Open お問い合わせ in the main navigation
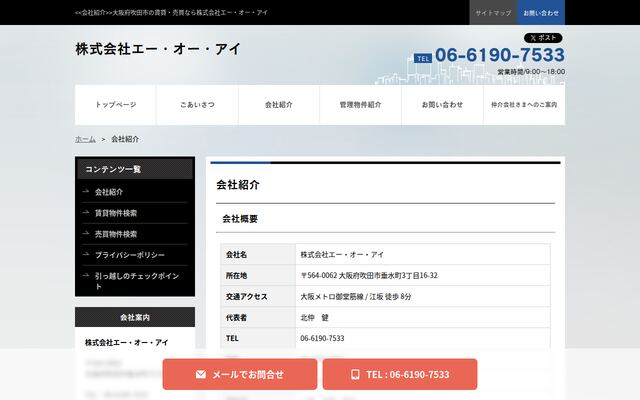The height and width of the screenshot is (400, 640). (442, 105)
